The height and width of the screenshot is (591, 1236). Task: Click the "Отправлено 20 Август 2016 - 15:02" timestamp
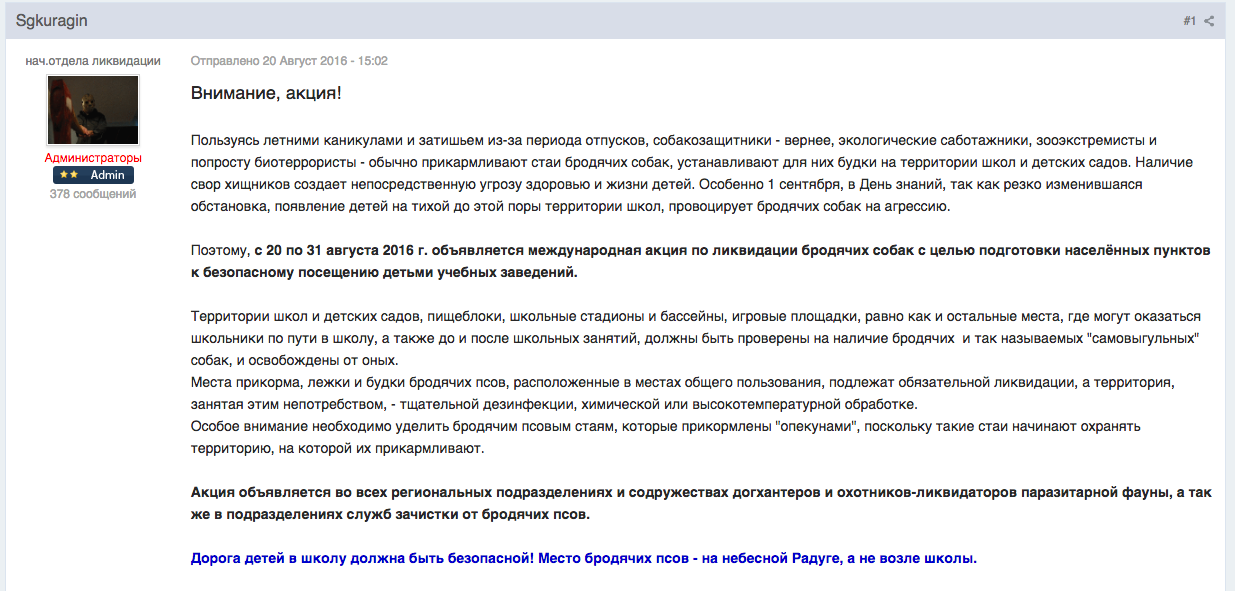point(289,61)
